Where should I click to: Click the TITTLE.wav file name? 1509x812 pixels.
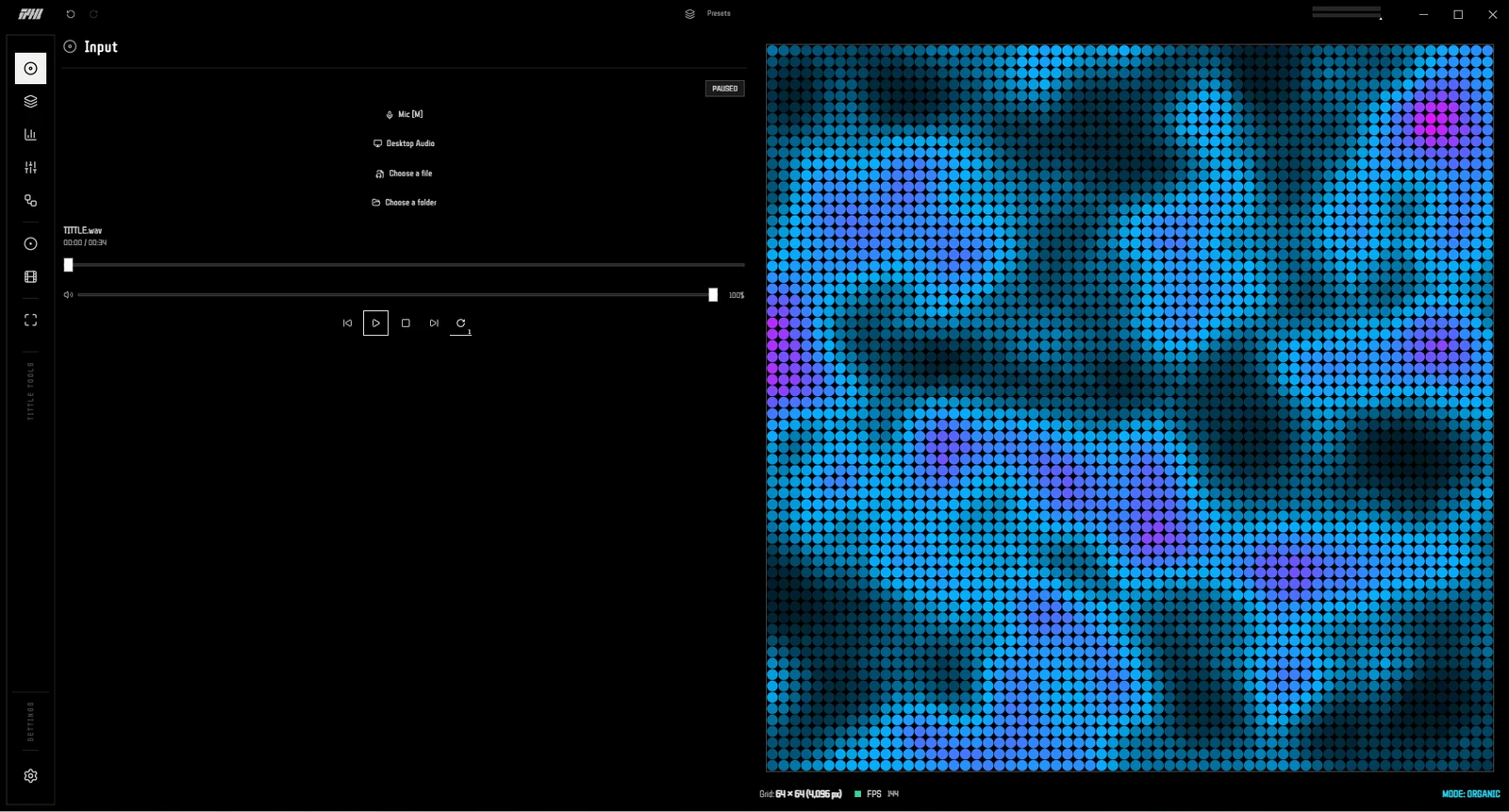83,230
